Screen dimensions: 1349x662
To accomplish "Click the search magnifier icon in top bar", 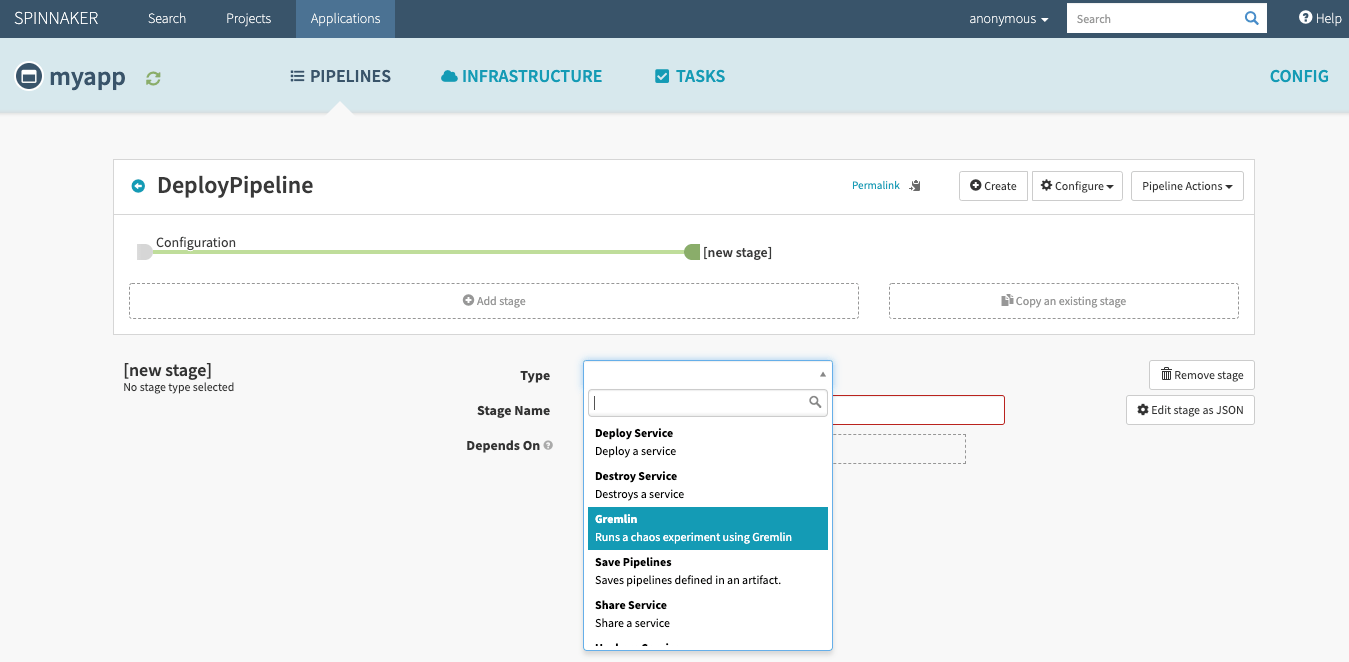I will pyautogui.click(x=1251, y=18).
